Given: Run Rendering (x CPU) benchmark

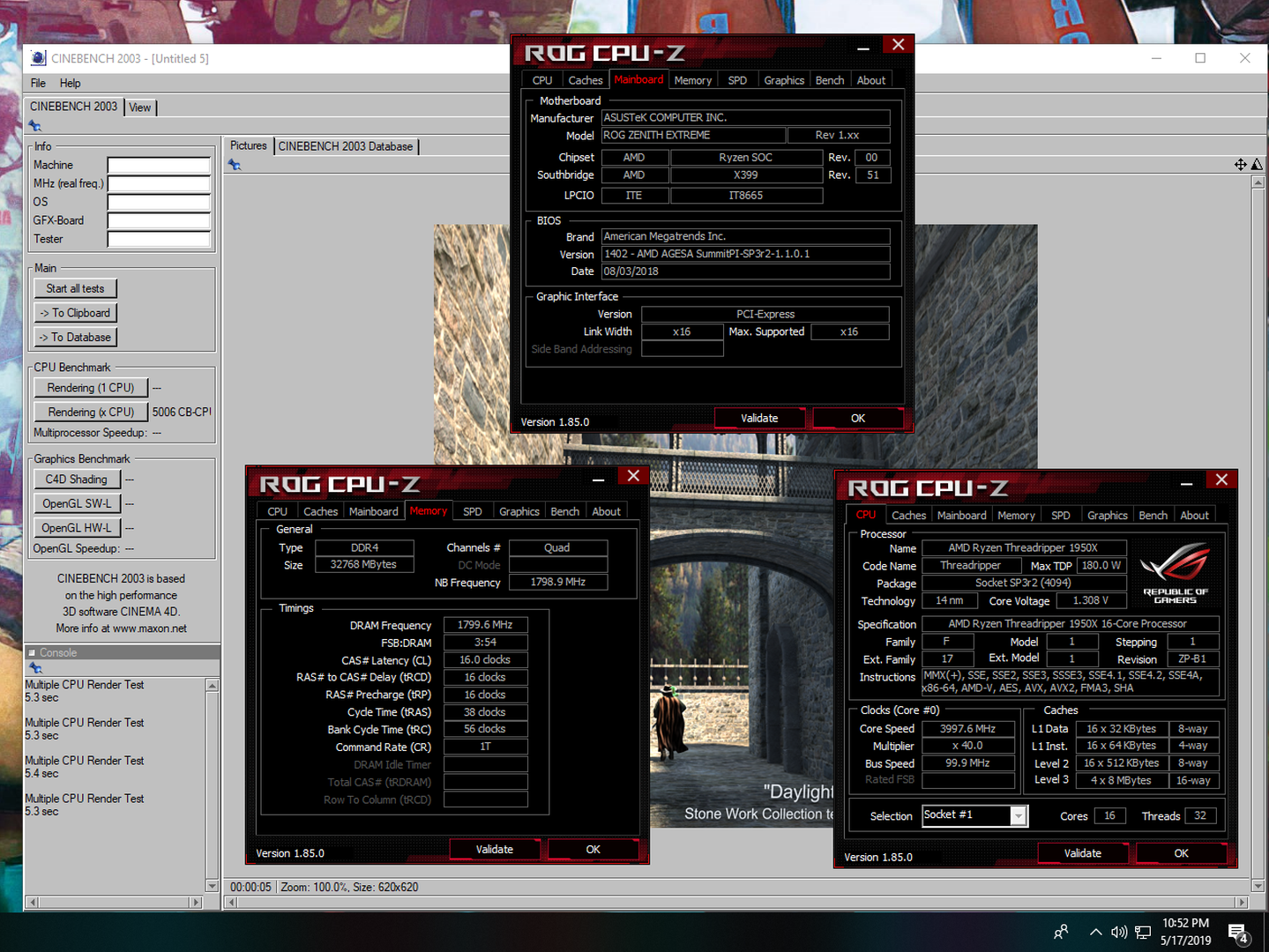Looking at the screenshot, I should tap(91, 412).
